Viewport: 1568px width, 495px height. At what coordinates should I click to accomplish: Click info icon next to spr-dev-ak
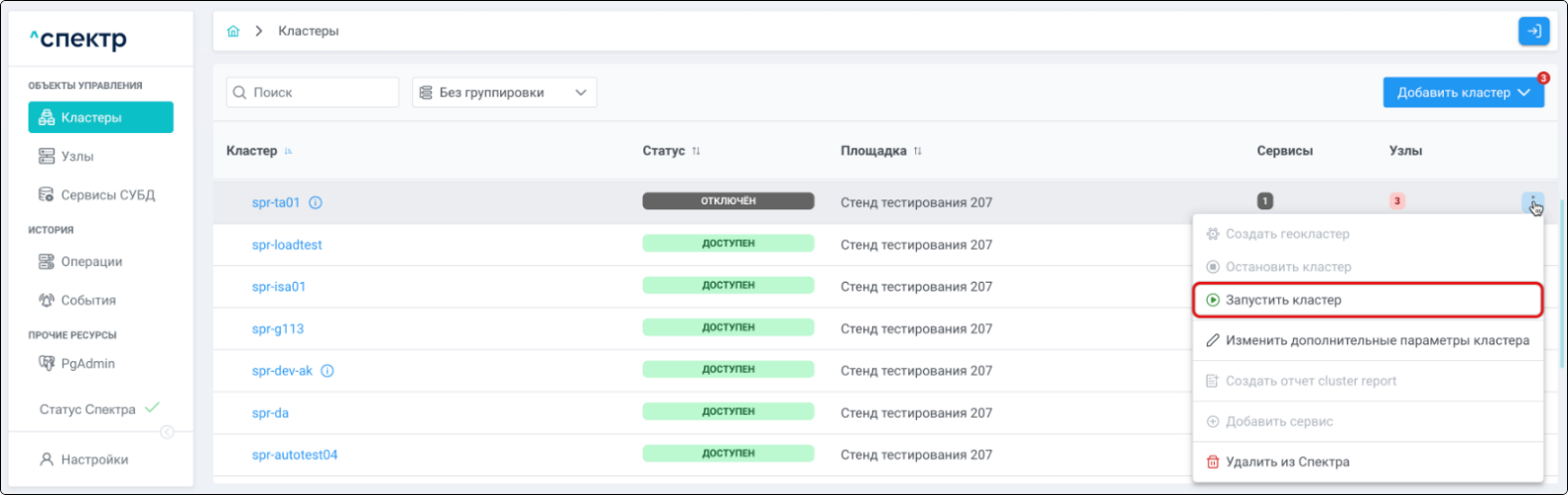tap(327, 371)
